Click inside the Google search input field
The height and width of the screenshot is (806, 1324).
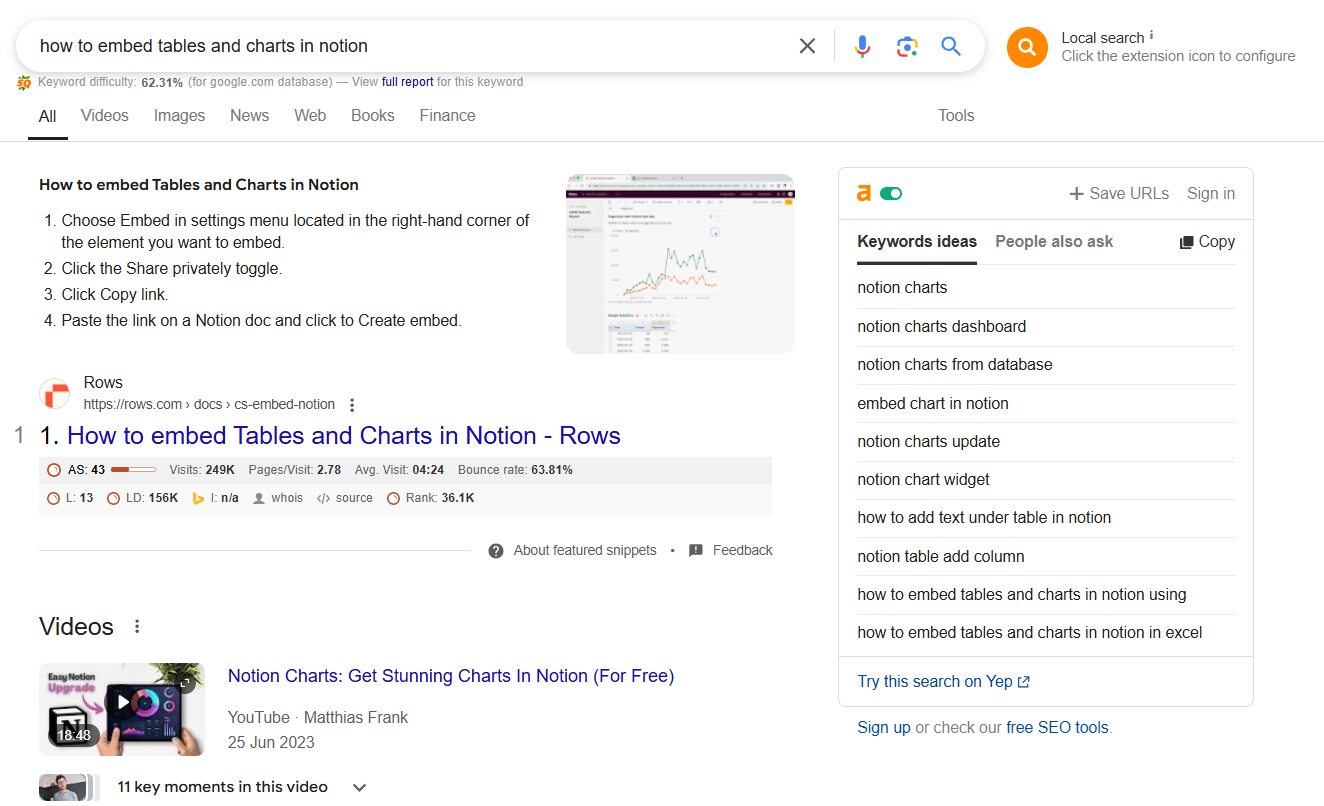click(410, 46)
